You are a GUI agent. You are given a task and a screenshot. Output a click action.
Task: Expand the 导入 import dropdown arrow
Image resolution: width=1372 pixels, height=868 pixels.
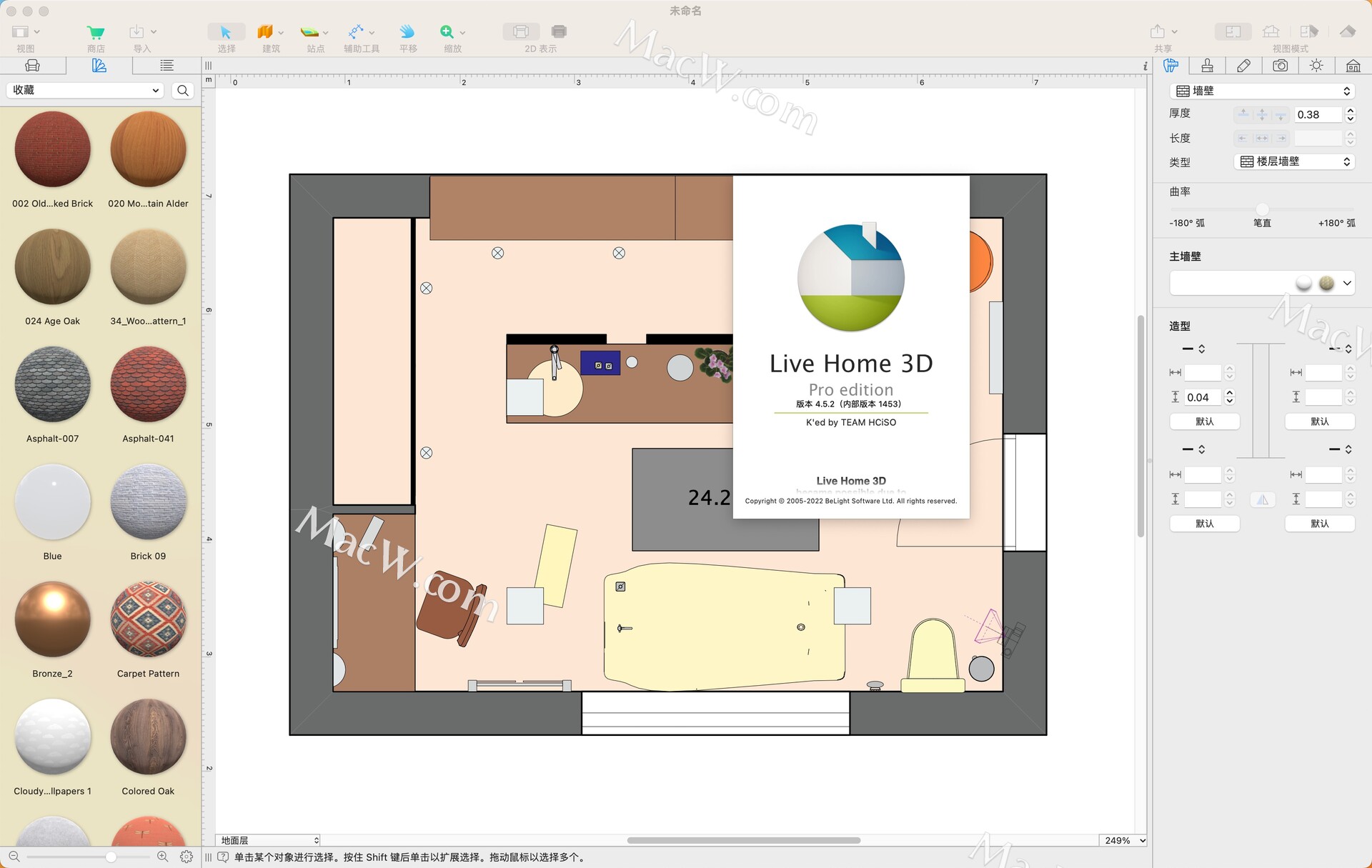click(x=154, y=32)
